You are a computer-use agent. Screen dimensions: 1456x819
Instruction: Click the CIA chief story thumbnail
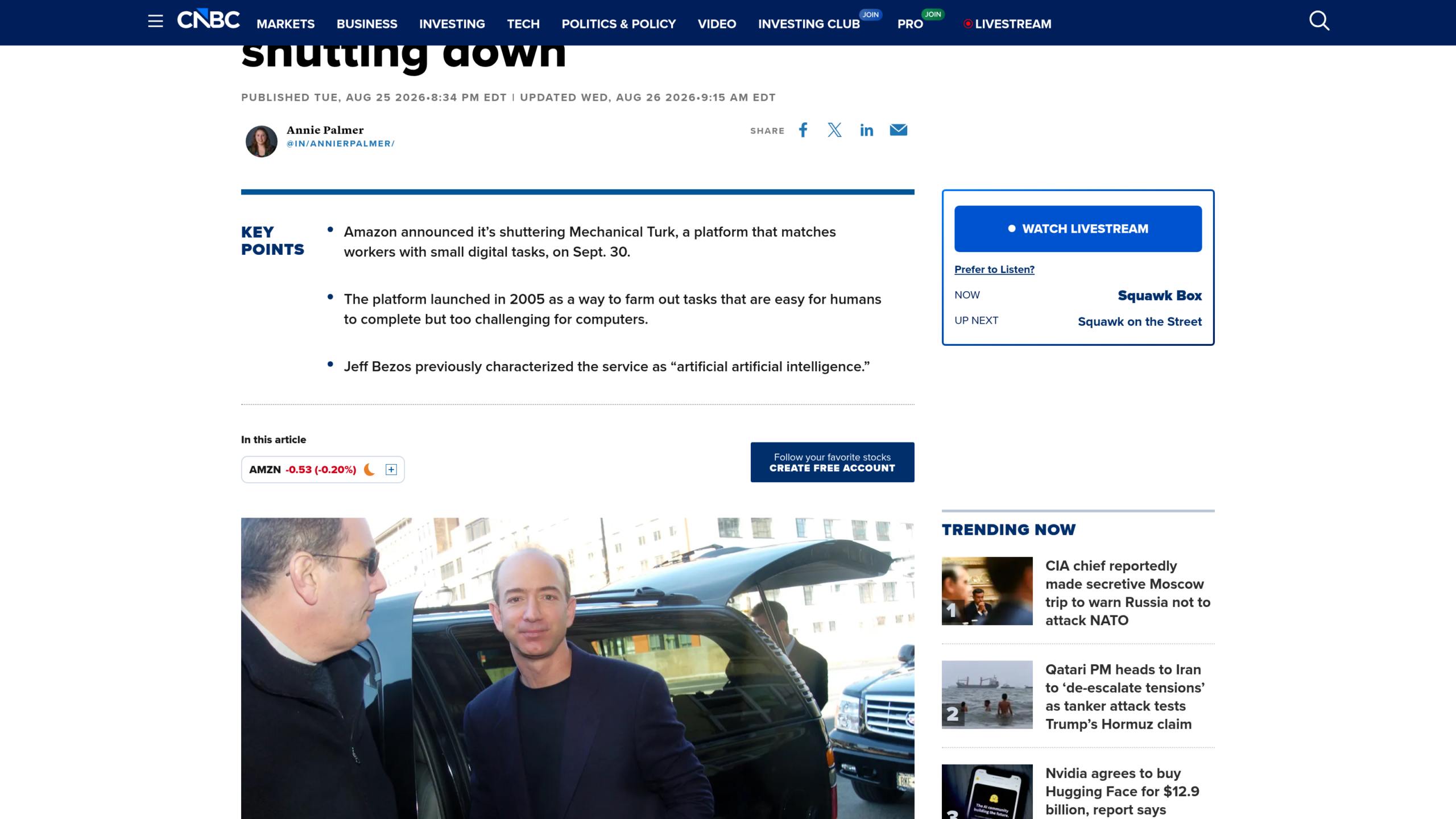tap(987, 591)
